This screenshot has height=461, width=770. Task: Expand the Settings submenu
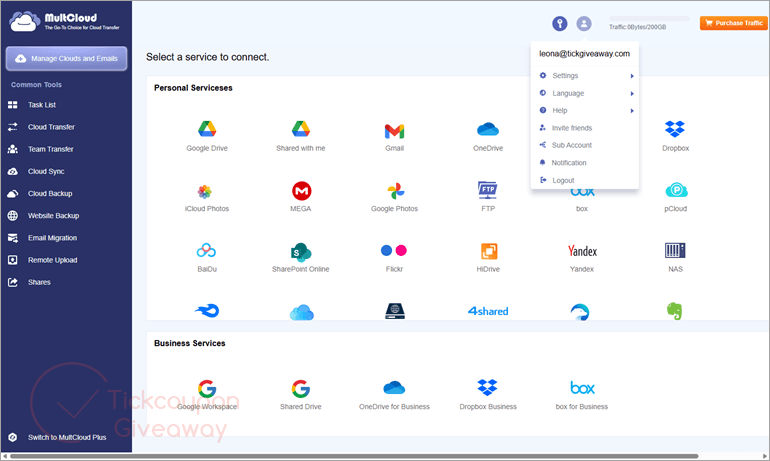[x=585, y=76]
